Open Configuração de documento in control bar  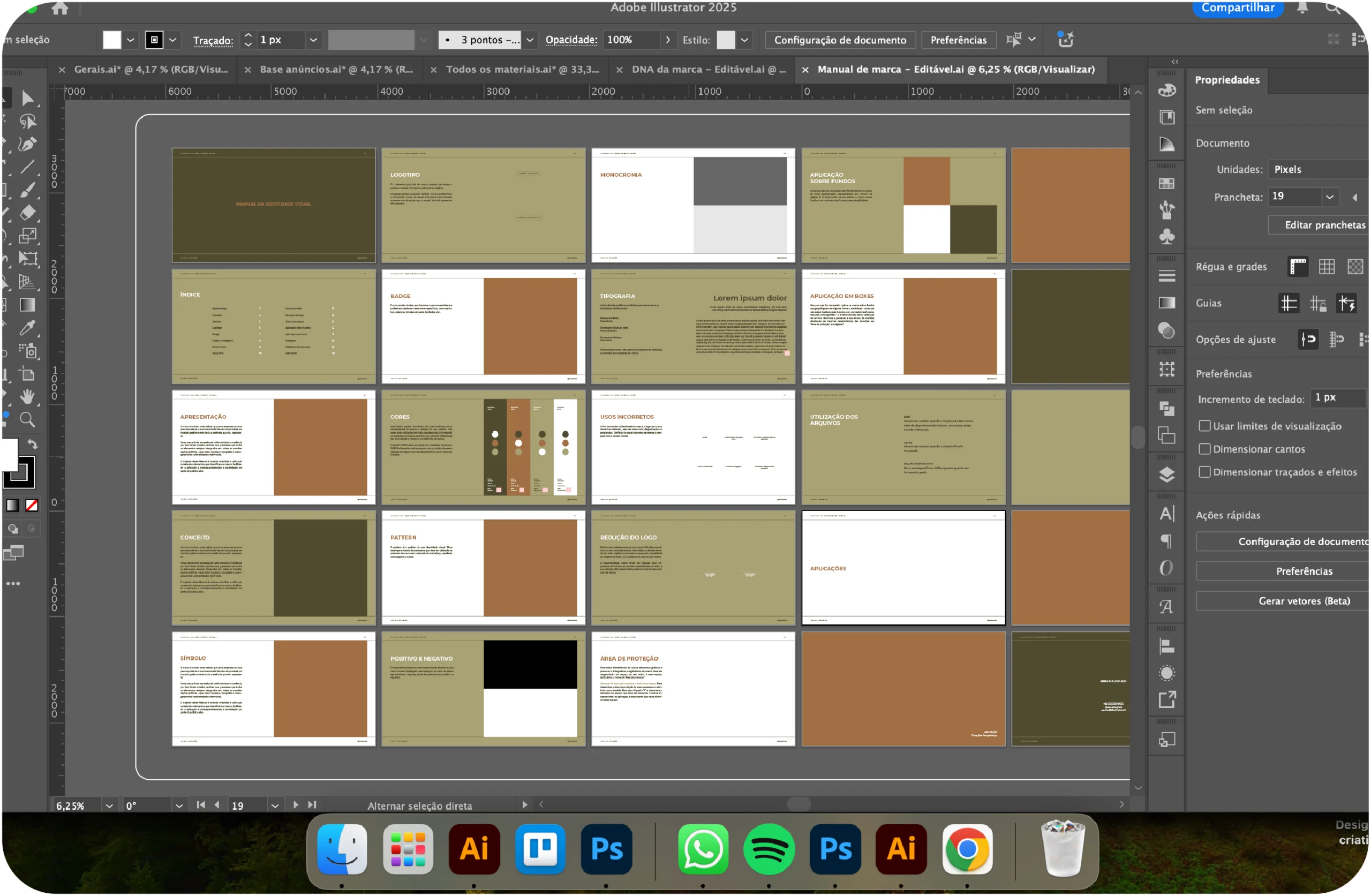click(x=840, y=40)
